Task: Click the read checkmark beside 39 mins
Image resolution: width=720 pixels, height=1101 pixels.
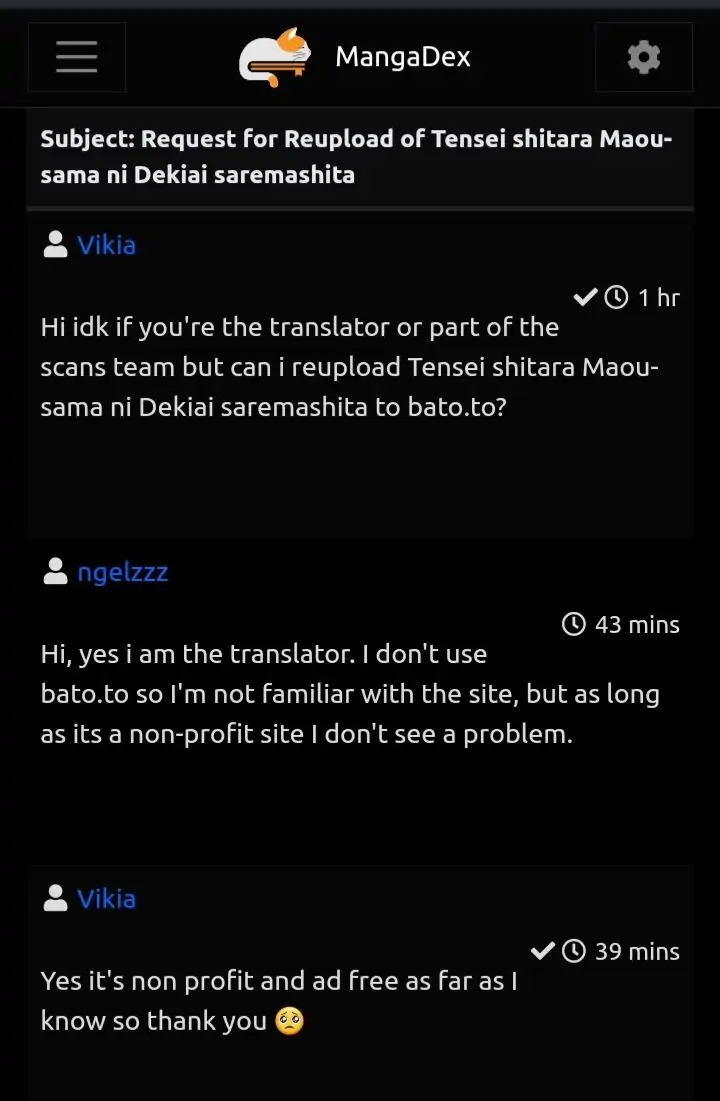Action: point(542,951)
